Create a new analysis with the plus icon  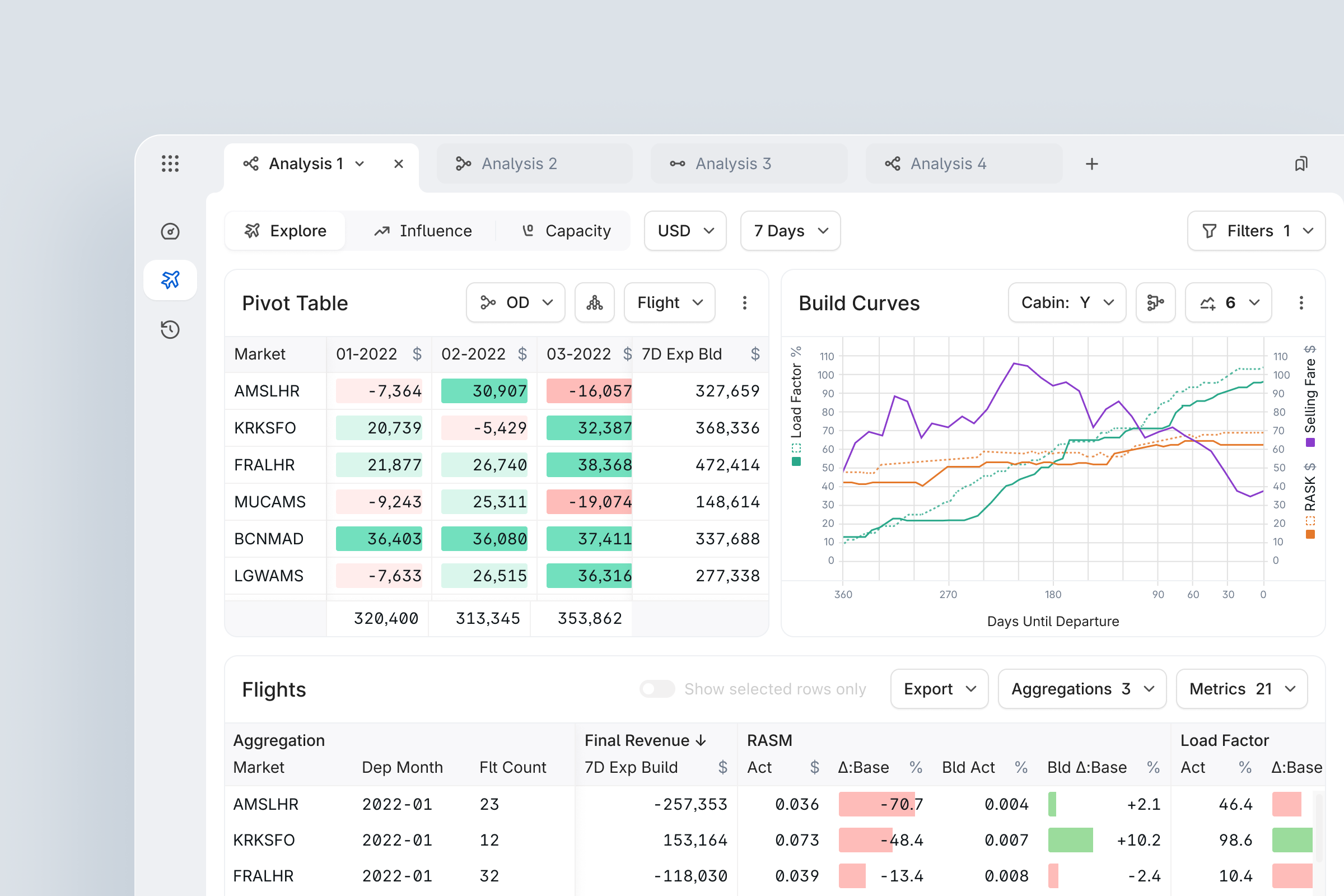pos(1091,164)
